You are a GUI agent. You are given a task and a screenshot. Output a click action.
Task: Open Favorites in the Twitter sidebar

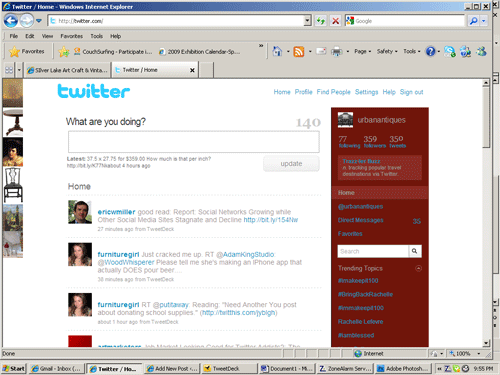350,234
